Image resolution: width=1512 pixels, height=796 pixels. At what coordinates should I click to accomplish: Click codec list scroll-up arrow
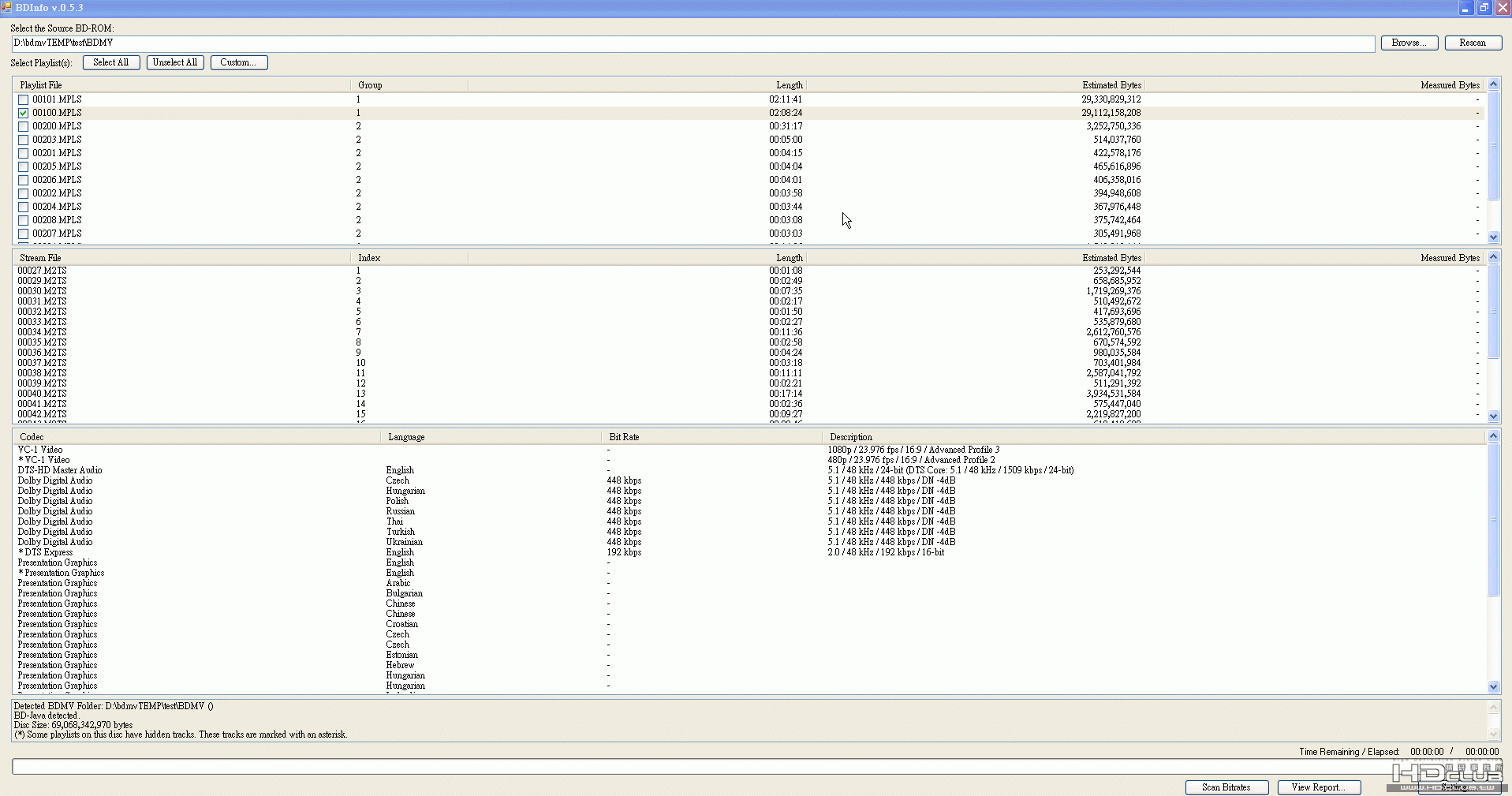[1493, 436]
